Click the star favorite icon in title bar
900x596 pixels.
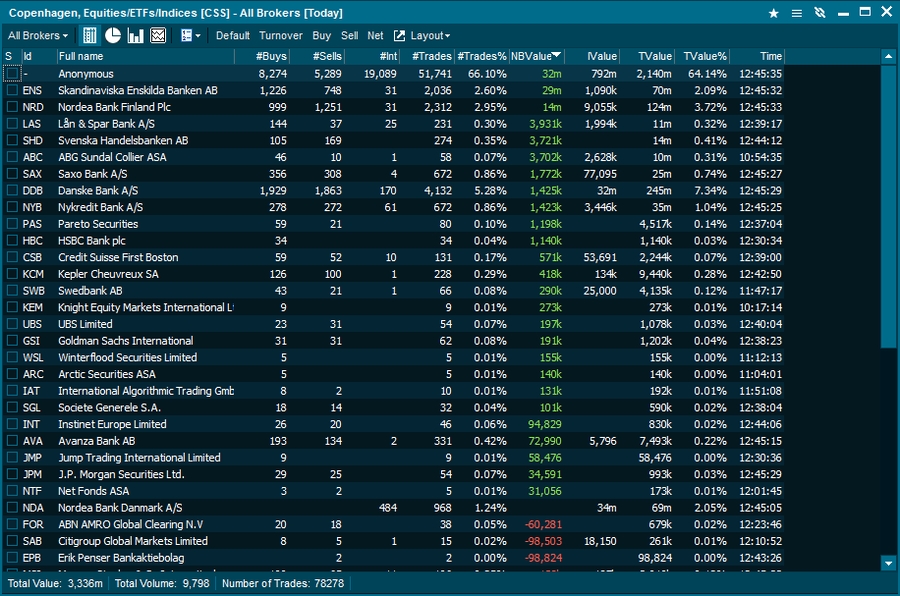click(x=773, y=13)
